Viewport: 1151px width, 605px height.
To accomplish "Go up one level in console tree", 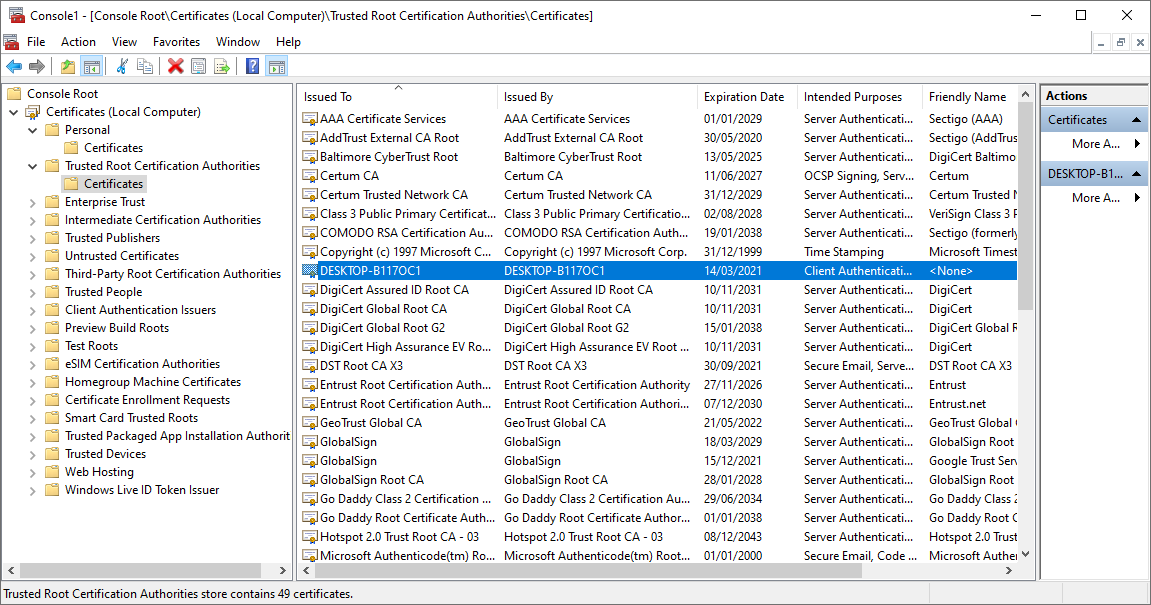I will (x=68, y=67).
